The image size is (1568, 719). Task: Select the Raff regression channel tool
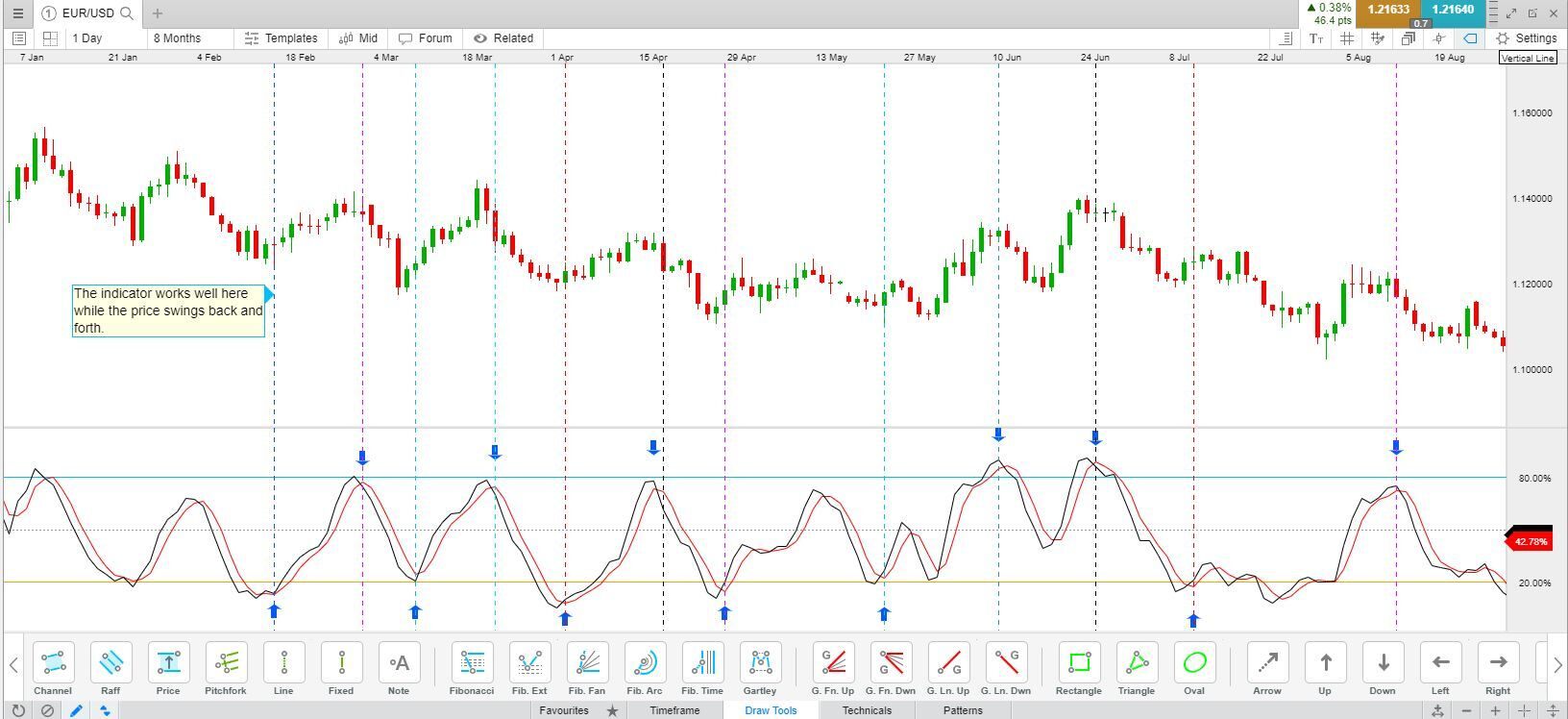tap(110, 662)
